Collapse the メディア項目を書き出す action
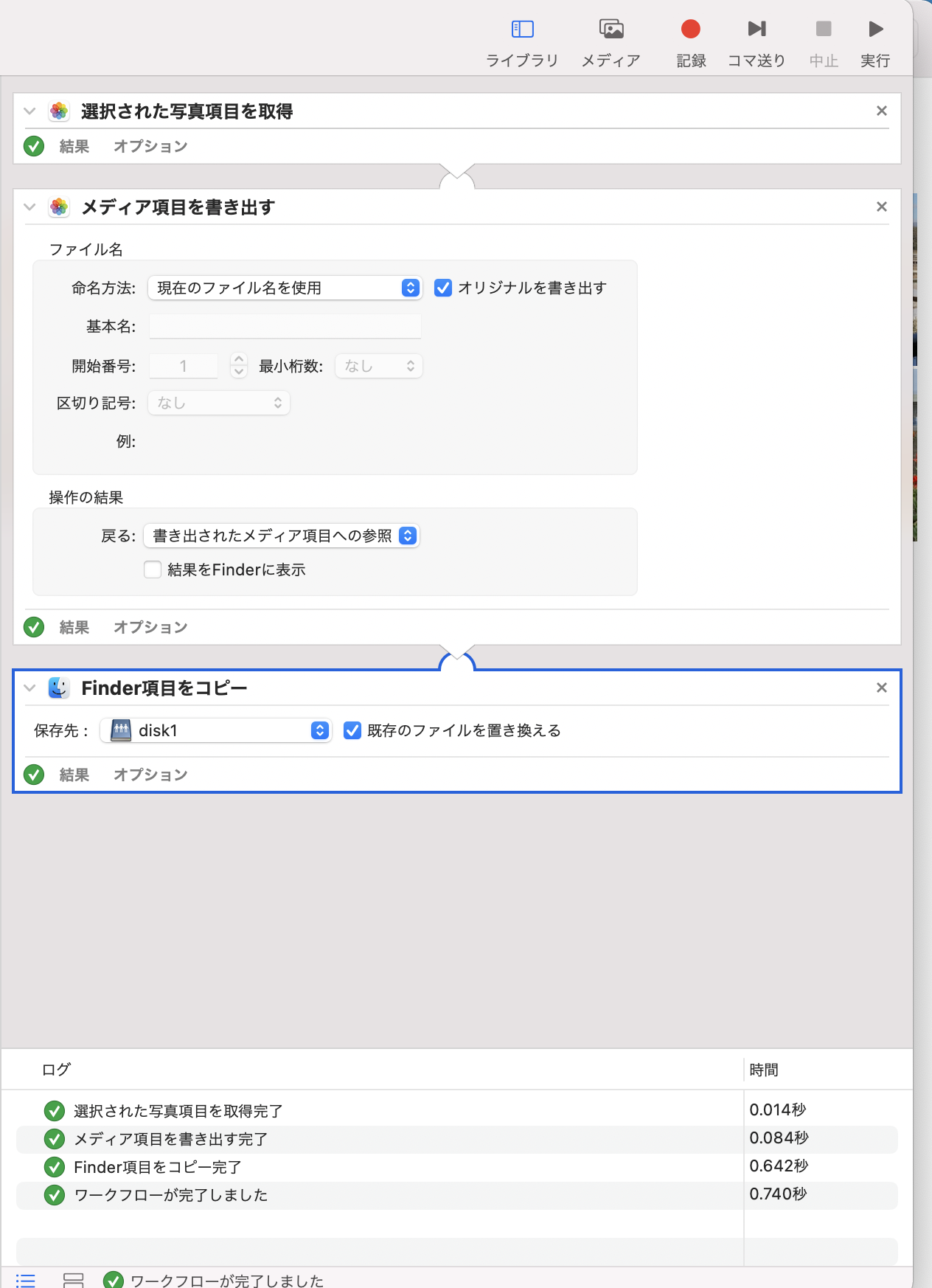The width and height of the screenshot is (932, 1288). (29, 207)
